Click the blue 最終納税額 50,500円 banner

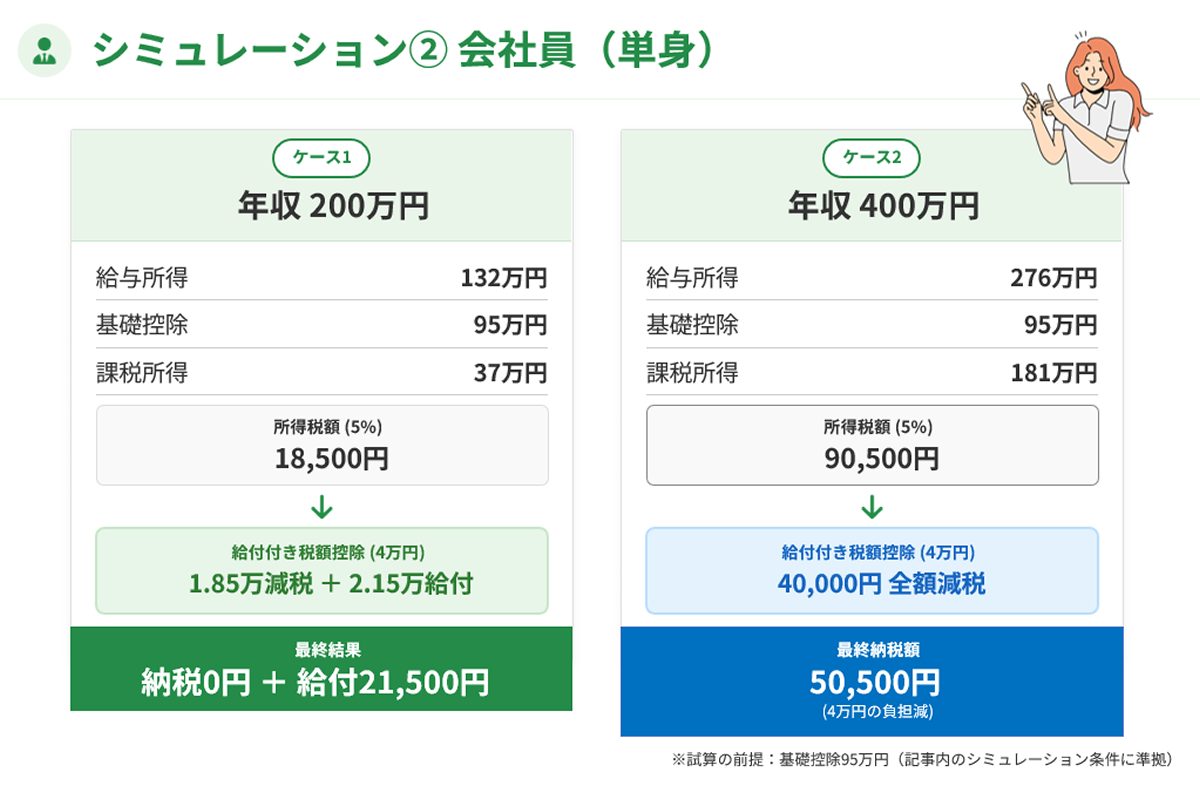pos(872,681)
